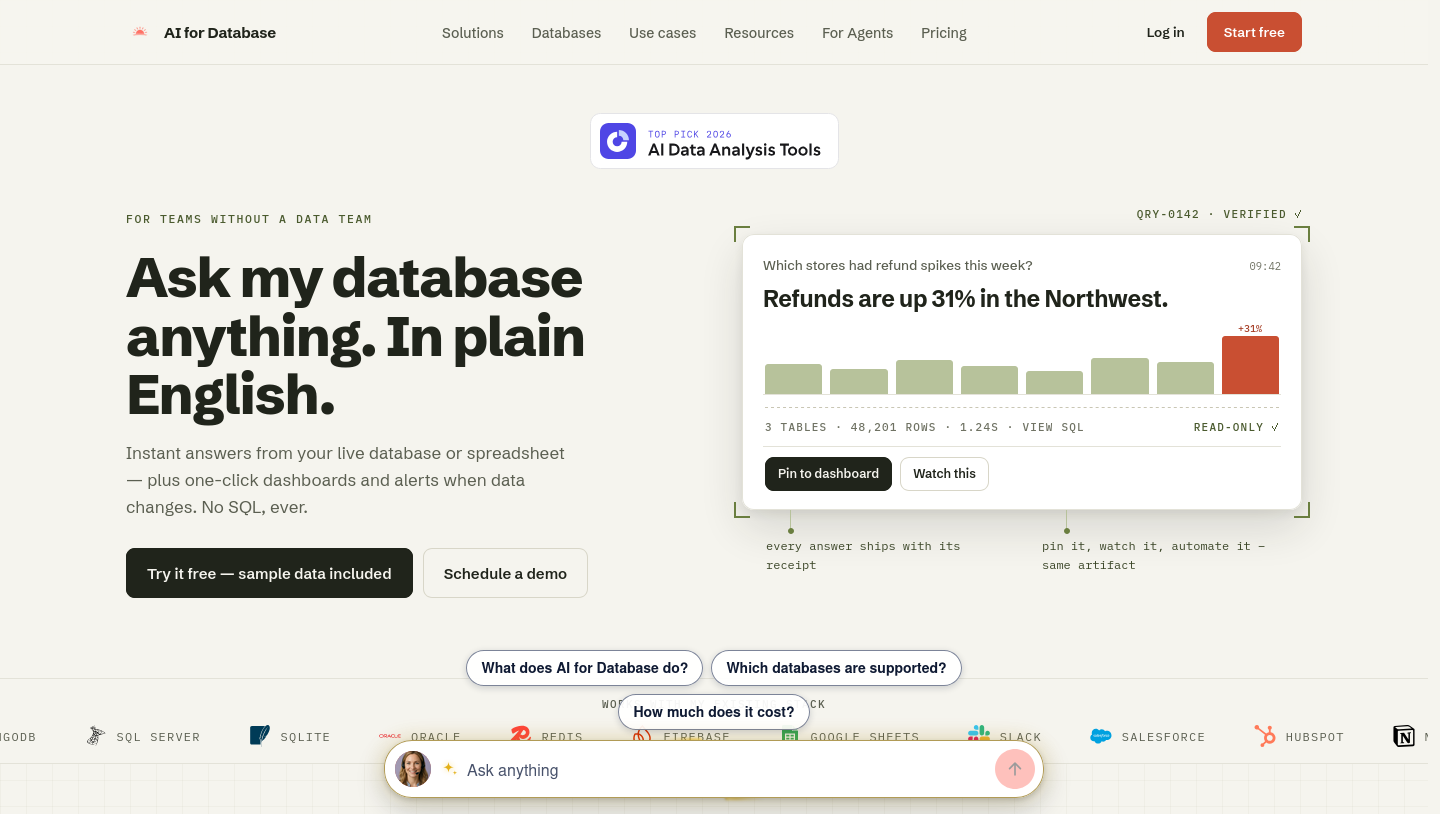Send the message with the arrow button
The width and height of the screenshot is (1440, 814).
click(1015, 769)
